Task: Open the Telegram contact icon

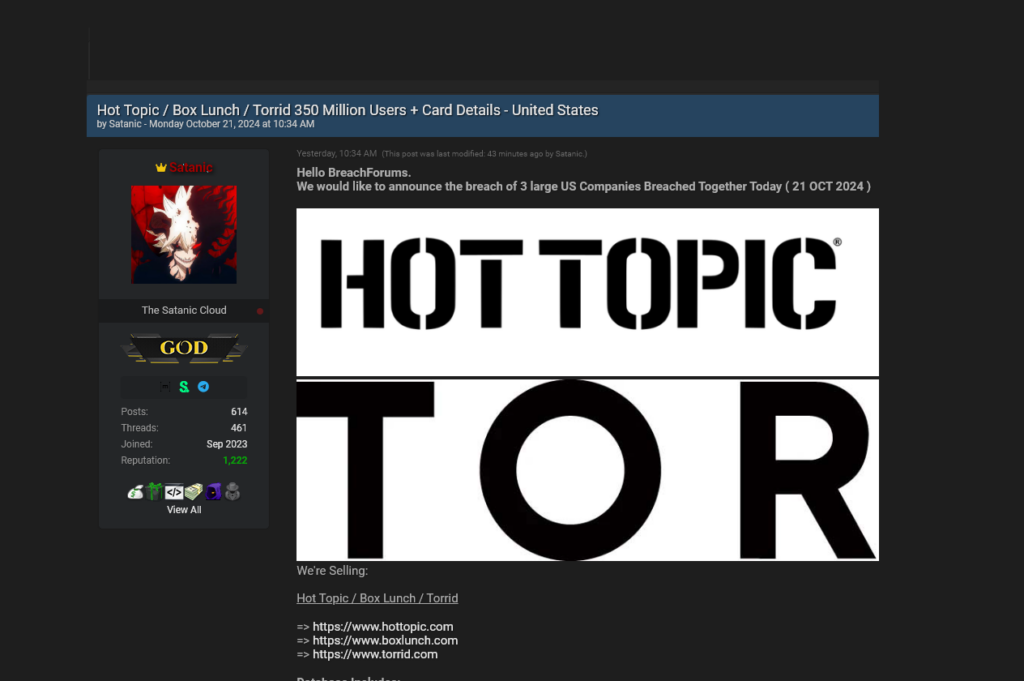Action: (x=204, y=387)
